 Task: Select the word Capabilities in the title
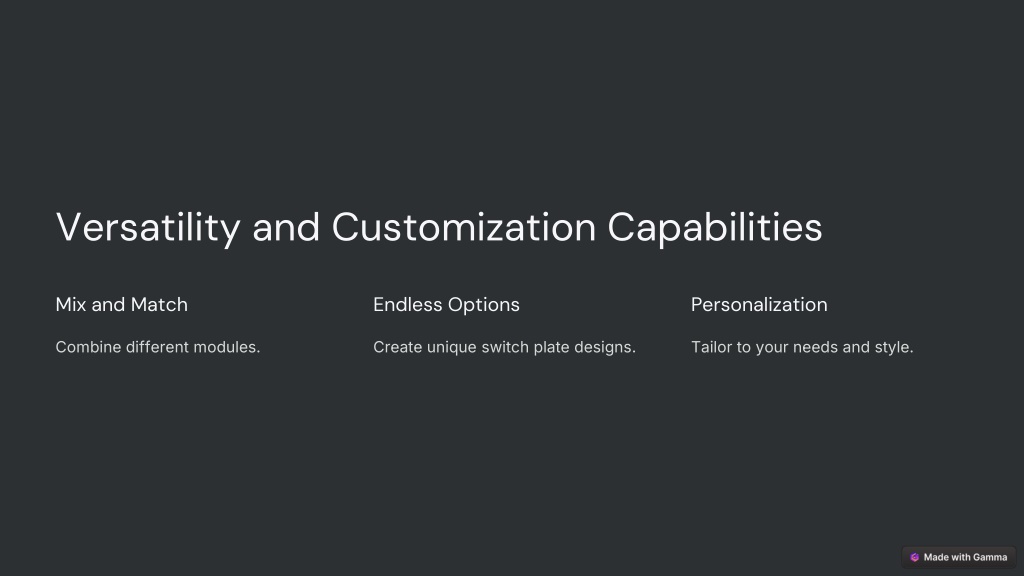point(714,228)
